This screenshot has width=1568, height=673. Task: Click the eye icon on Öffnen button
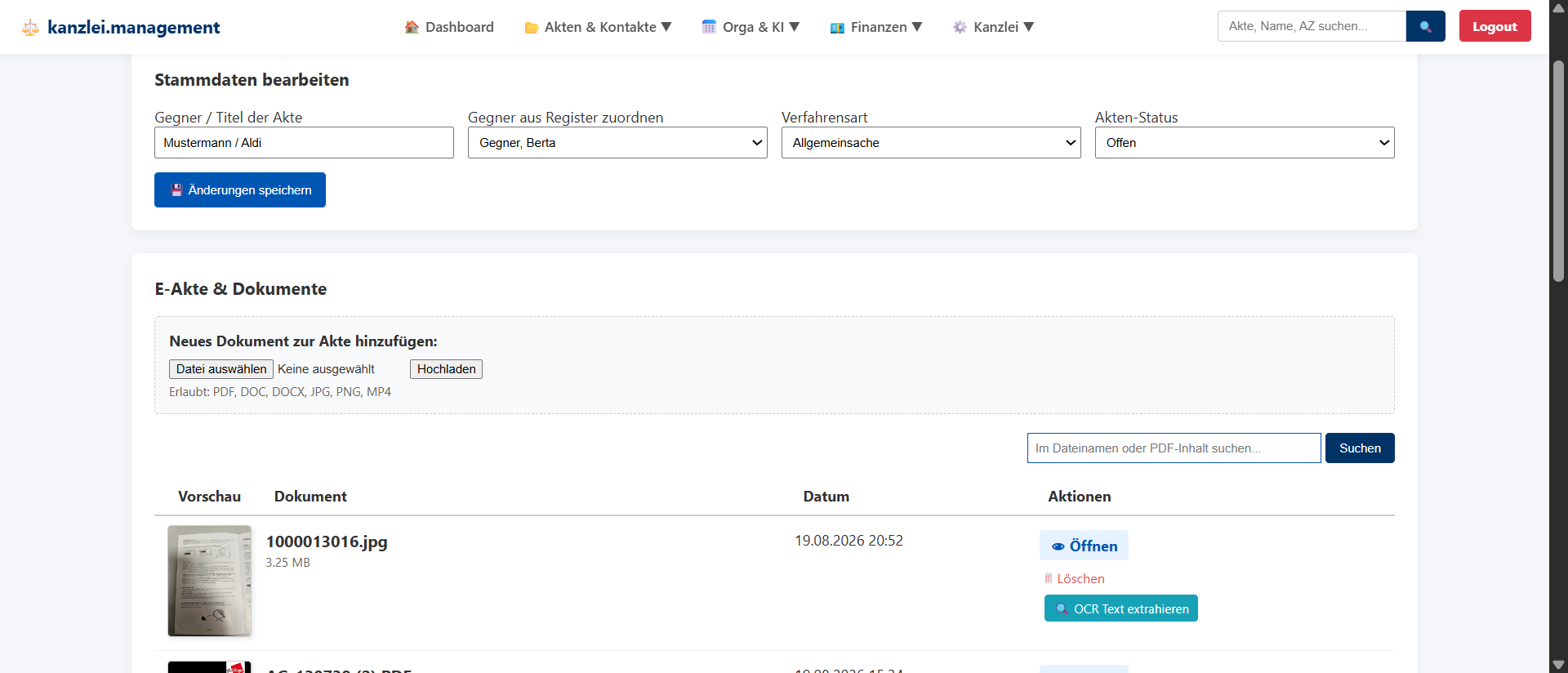(1058, 546)
